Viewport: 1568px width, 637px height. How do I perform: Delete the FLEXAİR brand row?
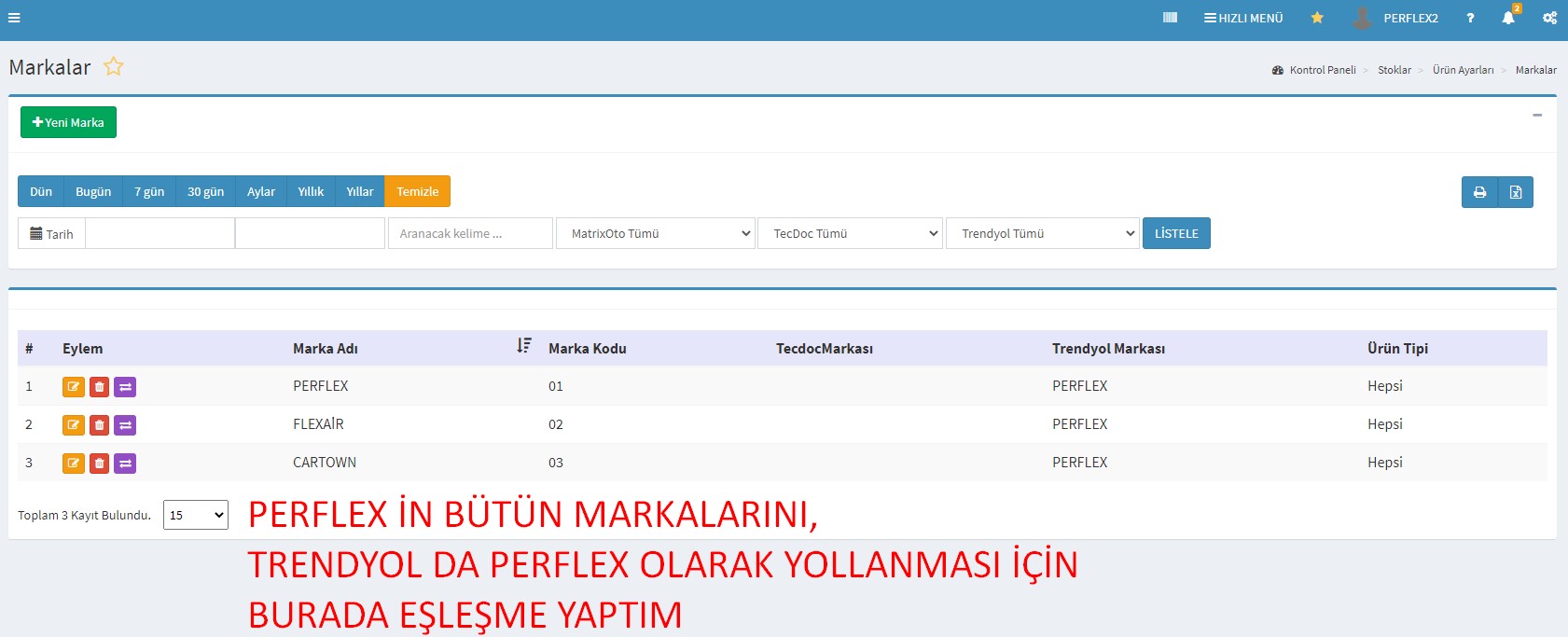pos(100,425)
